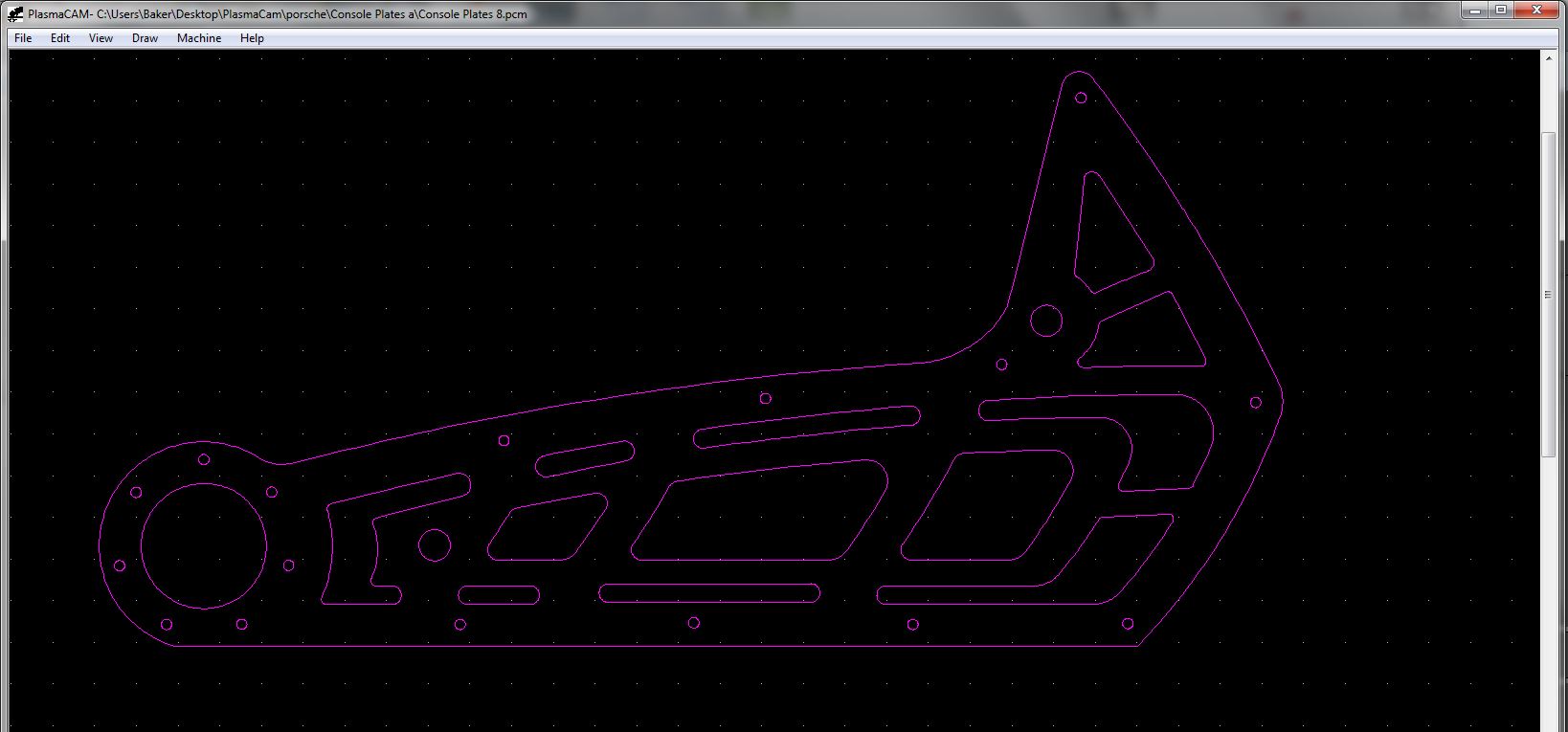The height and width of the screenshot is (732, 1568).
Task: Select the medium circle right of the left flange
Action: [435, 544]
